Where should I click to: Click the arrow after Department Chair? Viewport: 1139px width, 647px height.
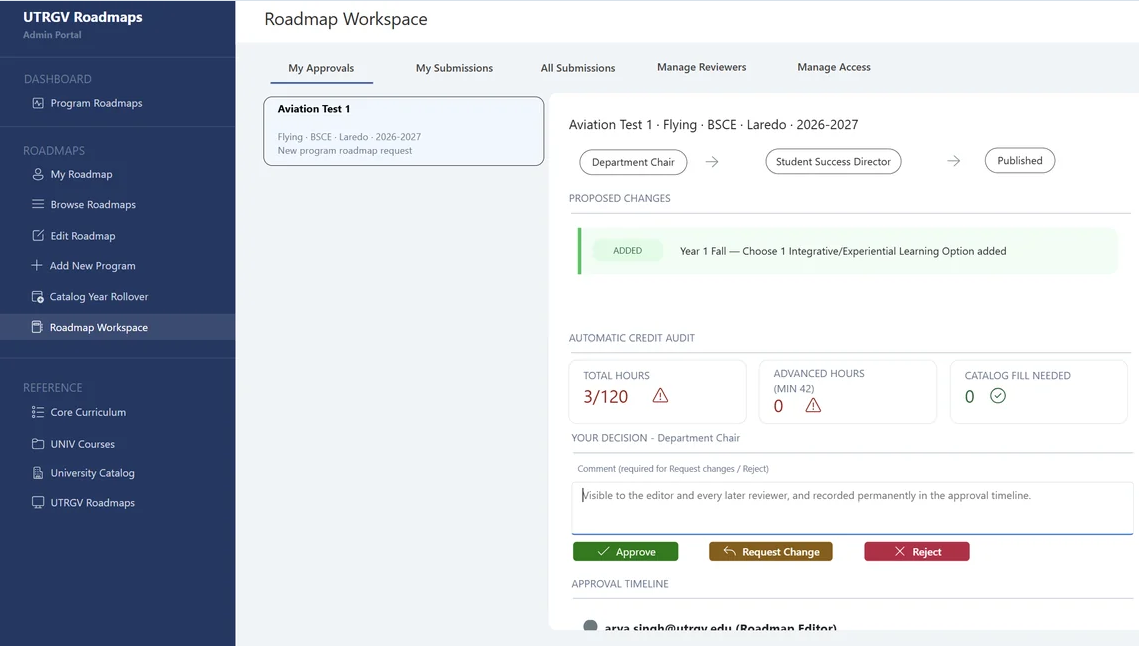pyautogui.click(x=712, y=162)
